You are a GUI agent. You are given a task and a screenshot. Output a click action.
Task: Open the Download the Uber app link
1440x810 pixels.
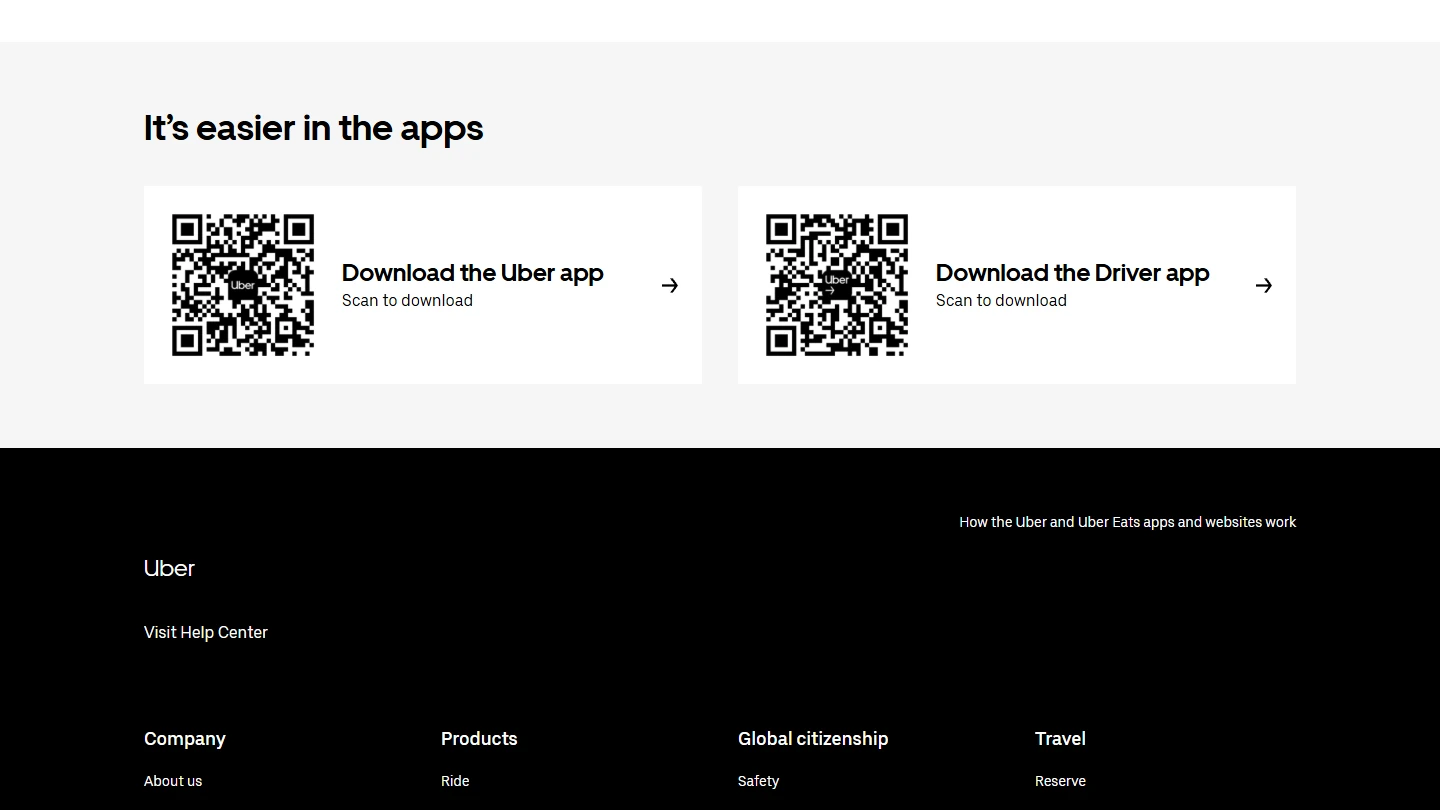pyautogui.click(x=472, y=273)
